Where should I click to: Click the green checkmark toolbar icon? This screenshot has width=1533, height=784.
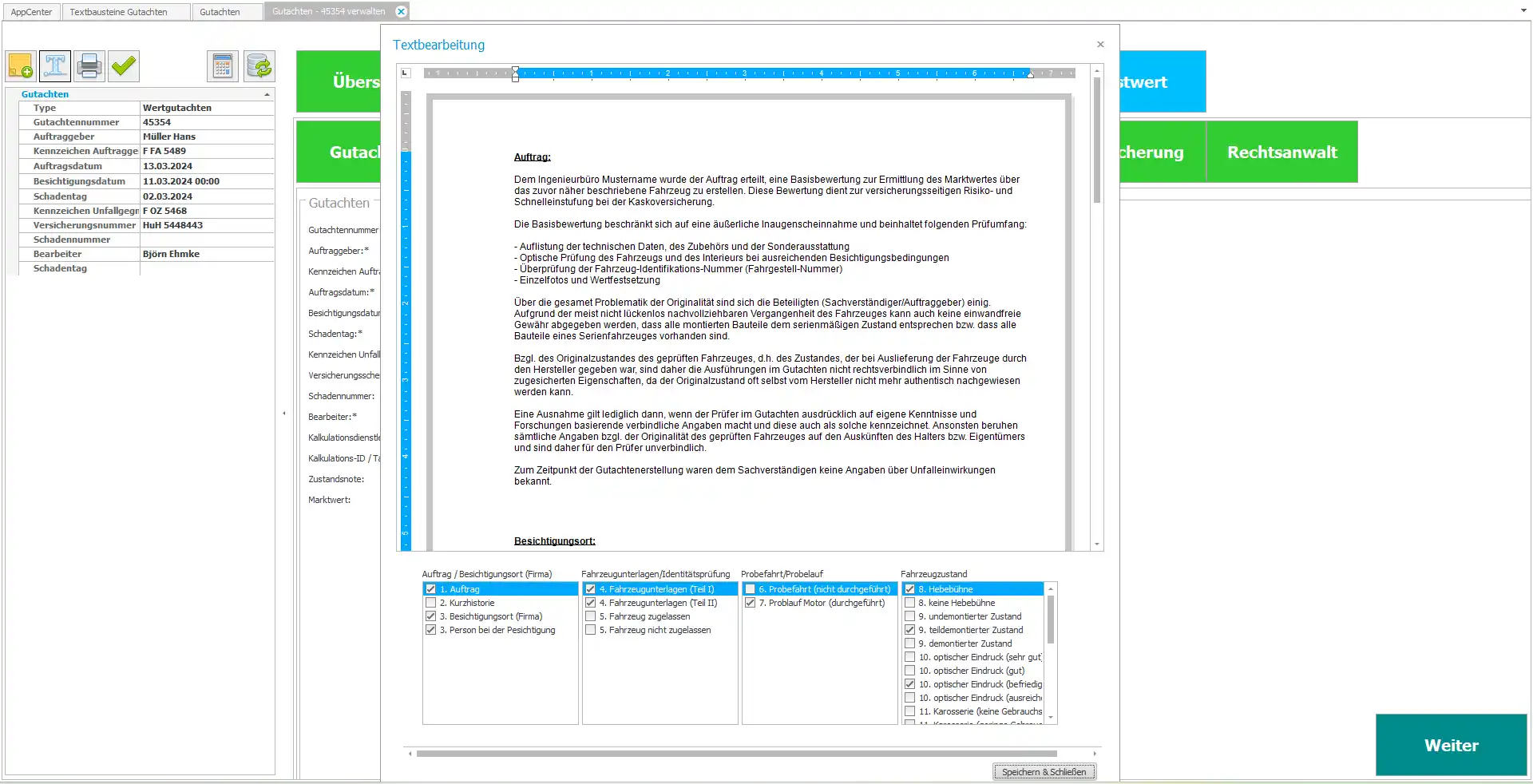[x=124, y=65]
